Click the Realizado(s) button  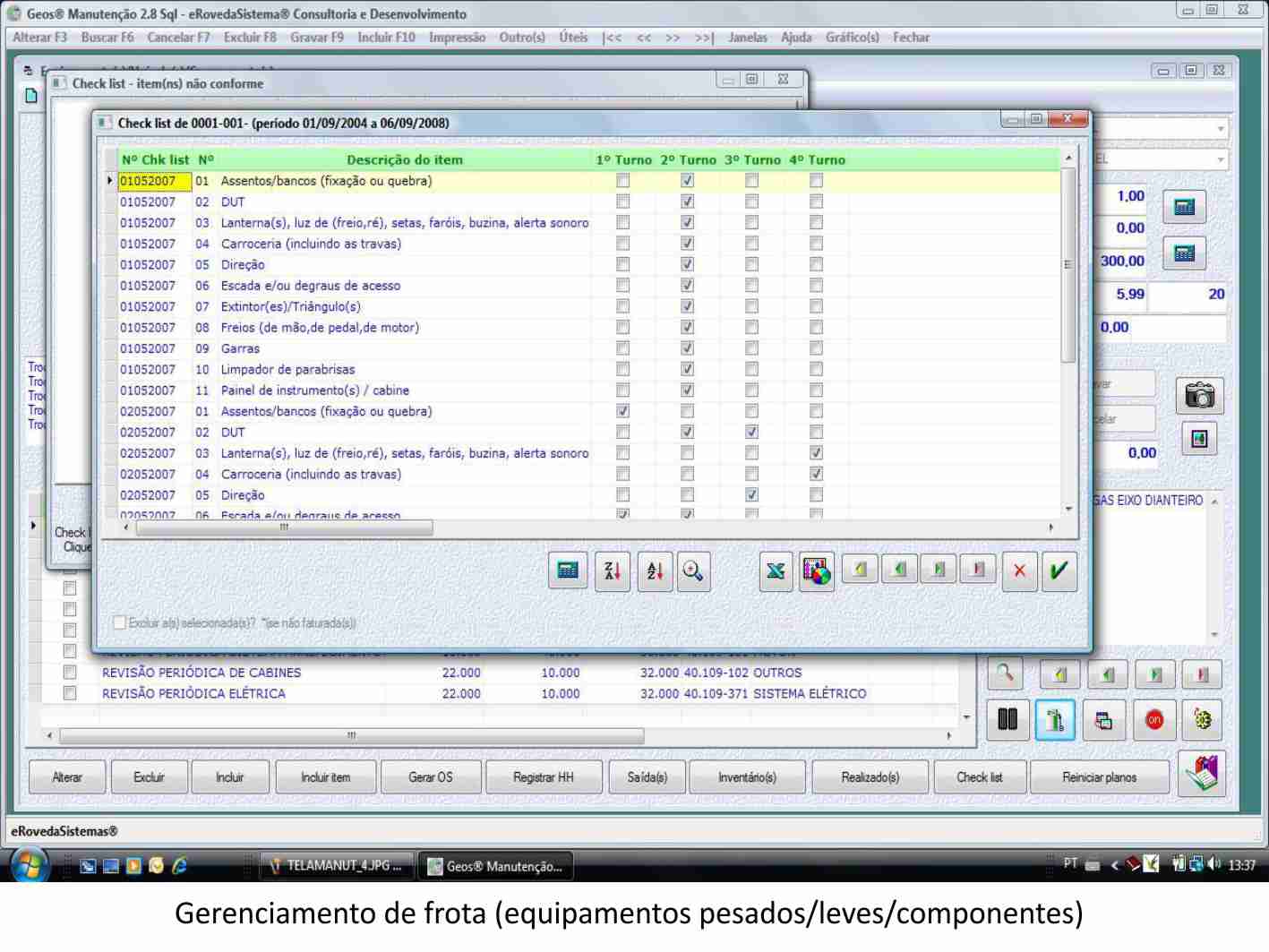pyautogui.click(x=870, y=777)
